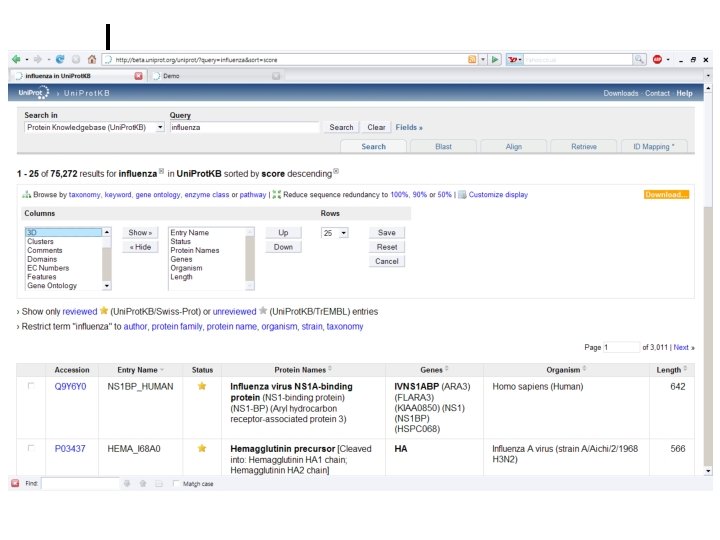Click the Page number input field
This screenshot has height=540, width=720.
click(x=621, y=347)
